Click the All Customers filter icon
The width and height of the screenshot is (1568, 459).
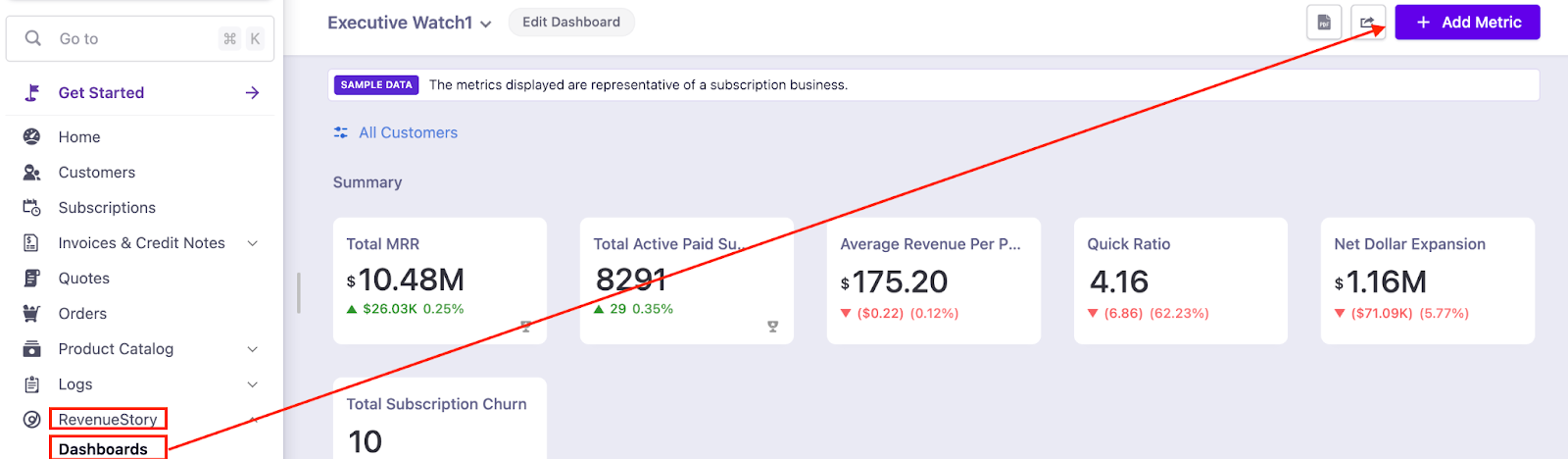pyautogui.click(x=341, y=132)
